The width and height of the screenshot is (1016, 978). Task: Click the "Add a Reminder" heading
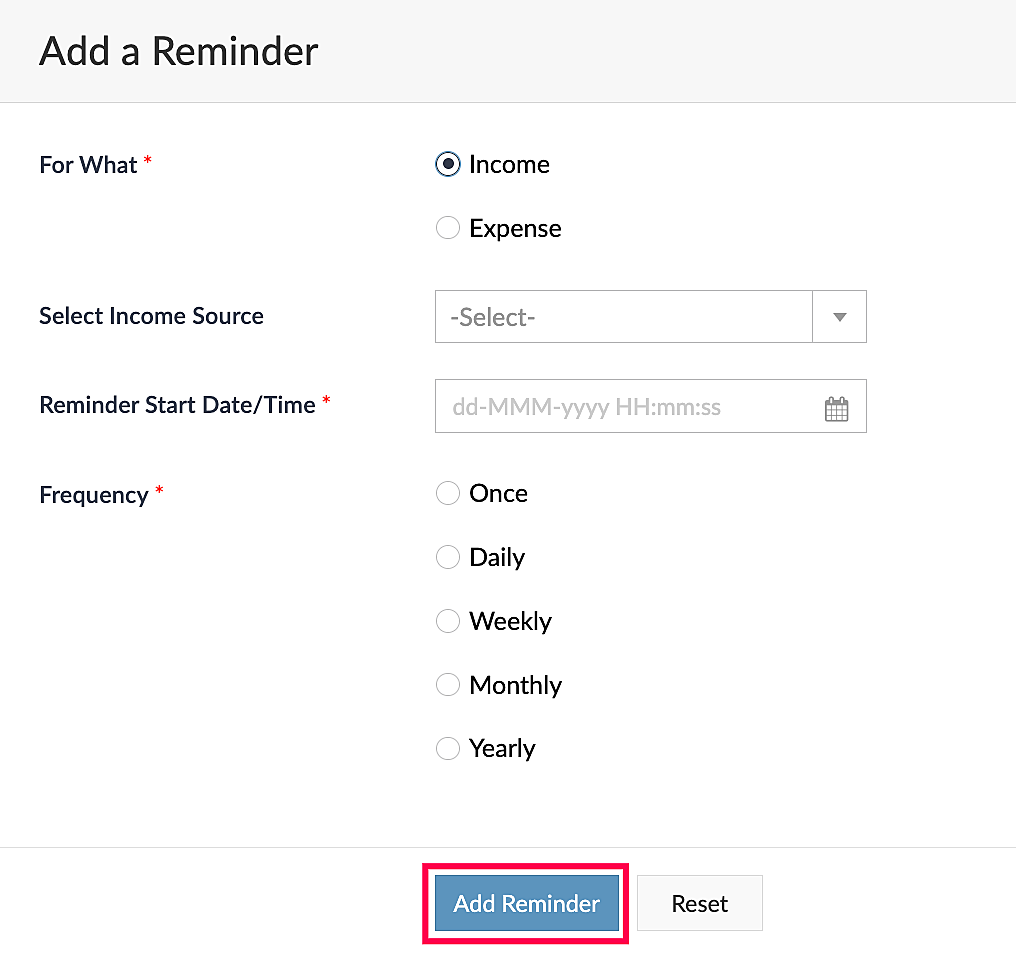(178, 51)
